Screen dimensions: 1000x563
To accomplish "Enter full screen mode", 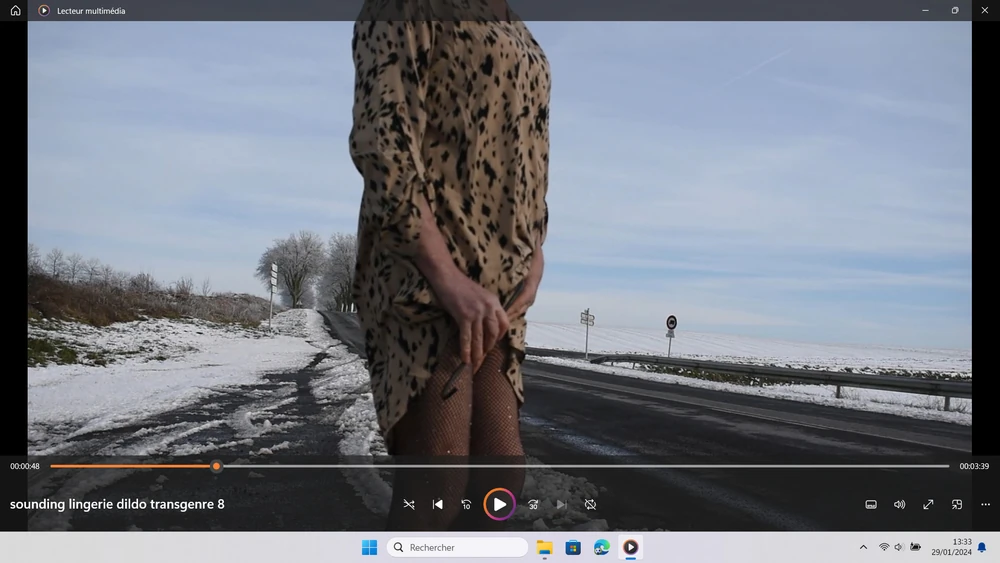I will pos(928,505).
